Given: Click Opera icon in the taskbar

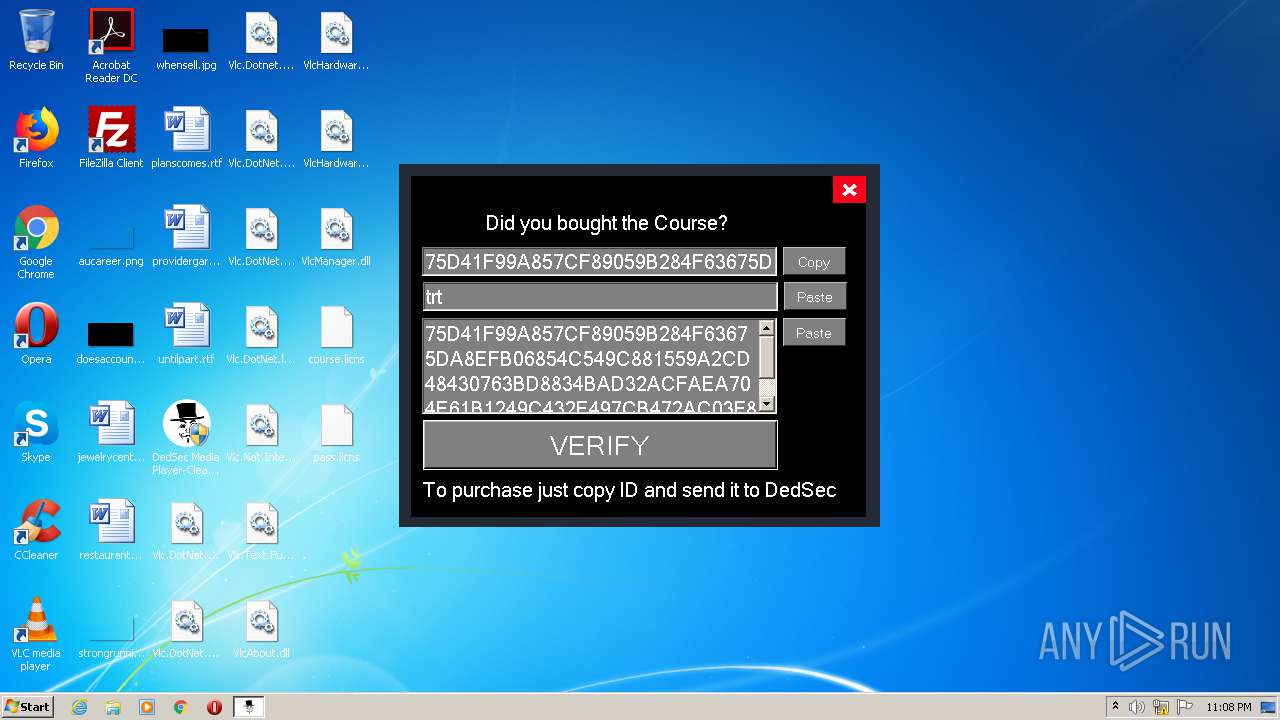Looking at the screenshot, I should click(214, 707).
